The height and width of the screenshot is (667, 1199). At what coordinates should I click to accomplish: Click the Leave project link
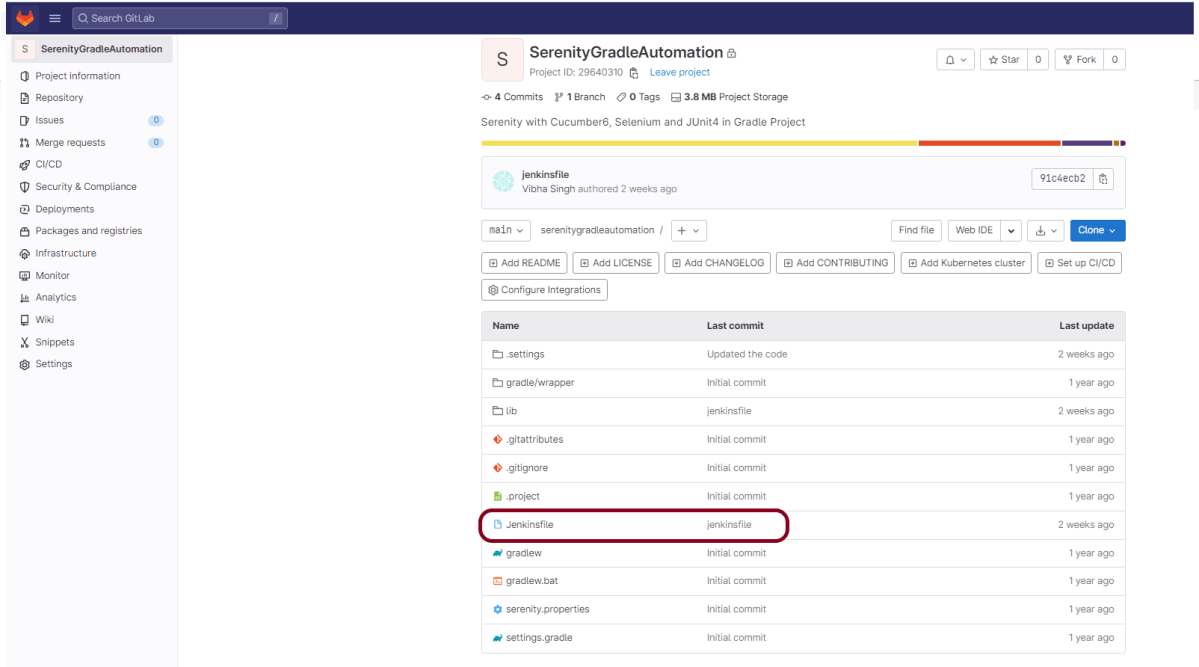pyautogui.click(x=679, y=73)
